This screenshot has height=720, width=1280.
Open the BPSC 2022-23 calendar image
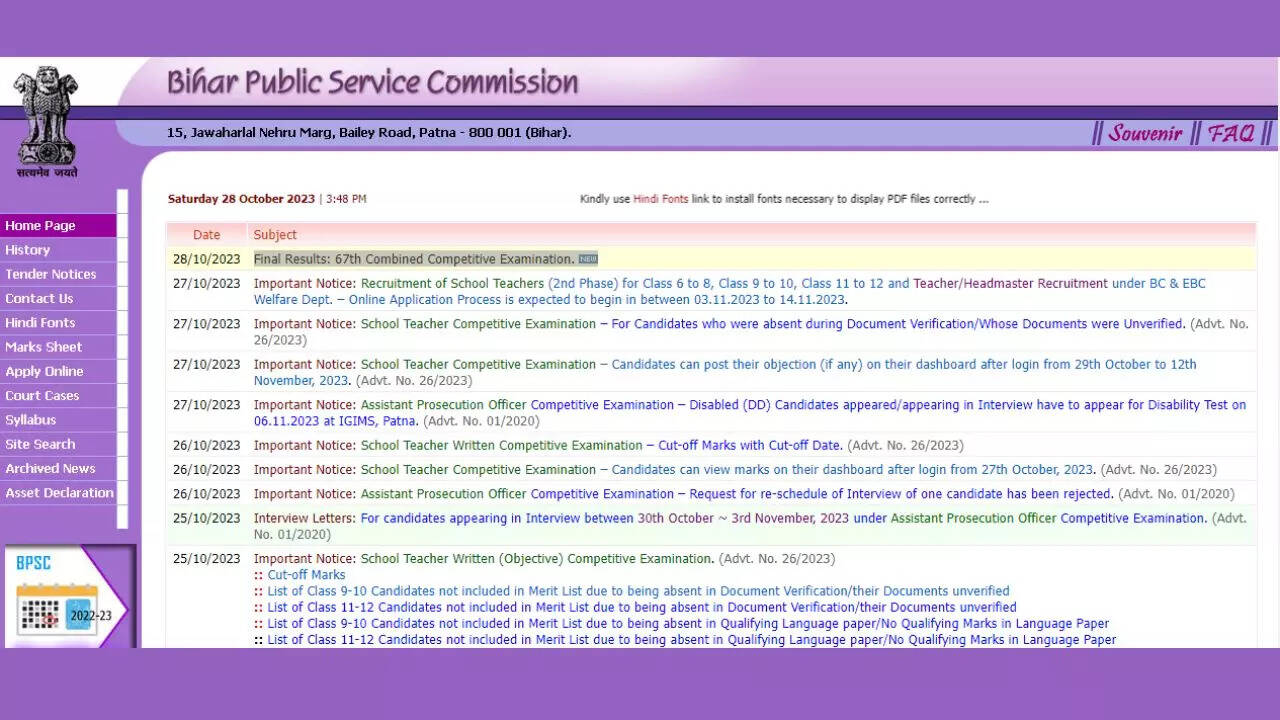66,598
